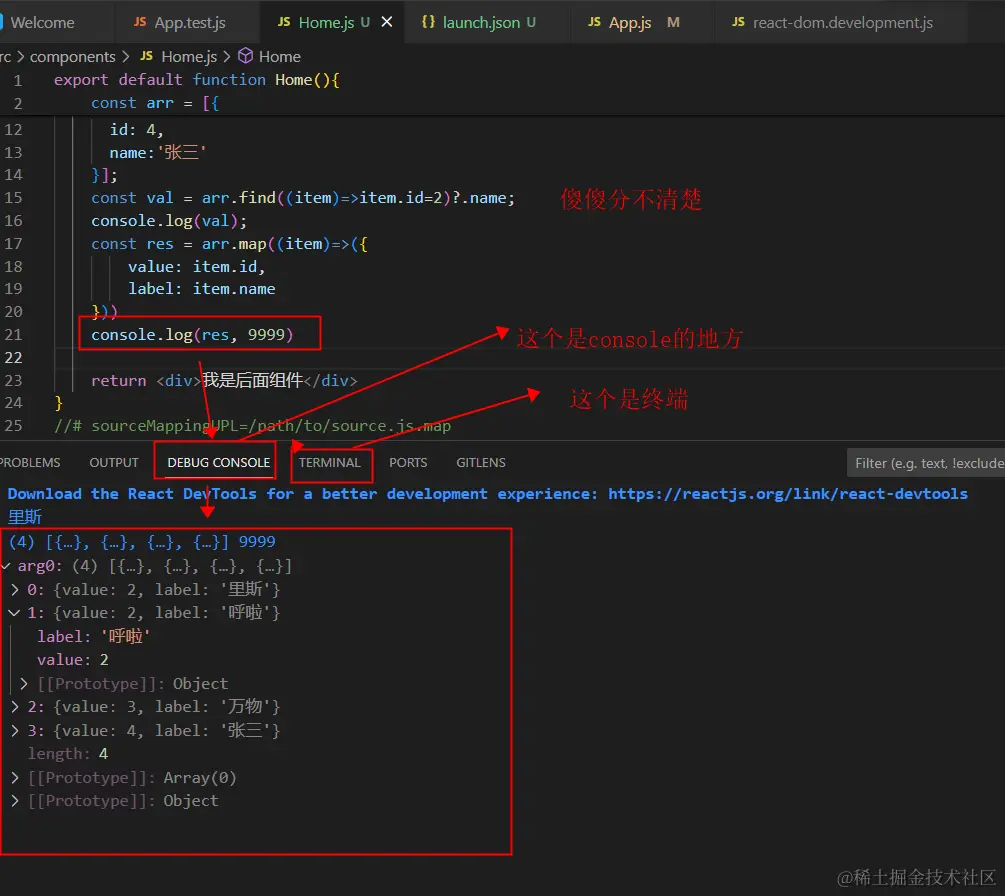Click the JS icon on the Home.js tab

(x=284, y=22)
